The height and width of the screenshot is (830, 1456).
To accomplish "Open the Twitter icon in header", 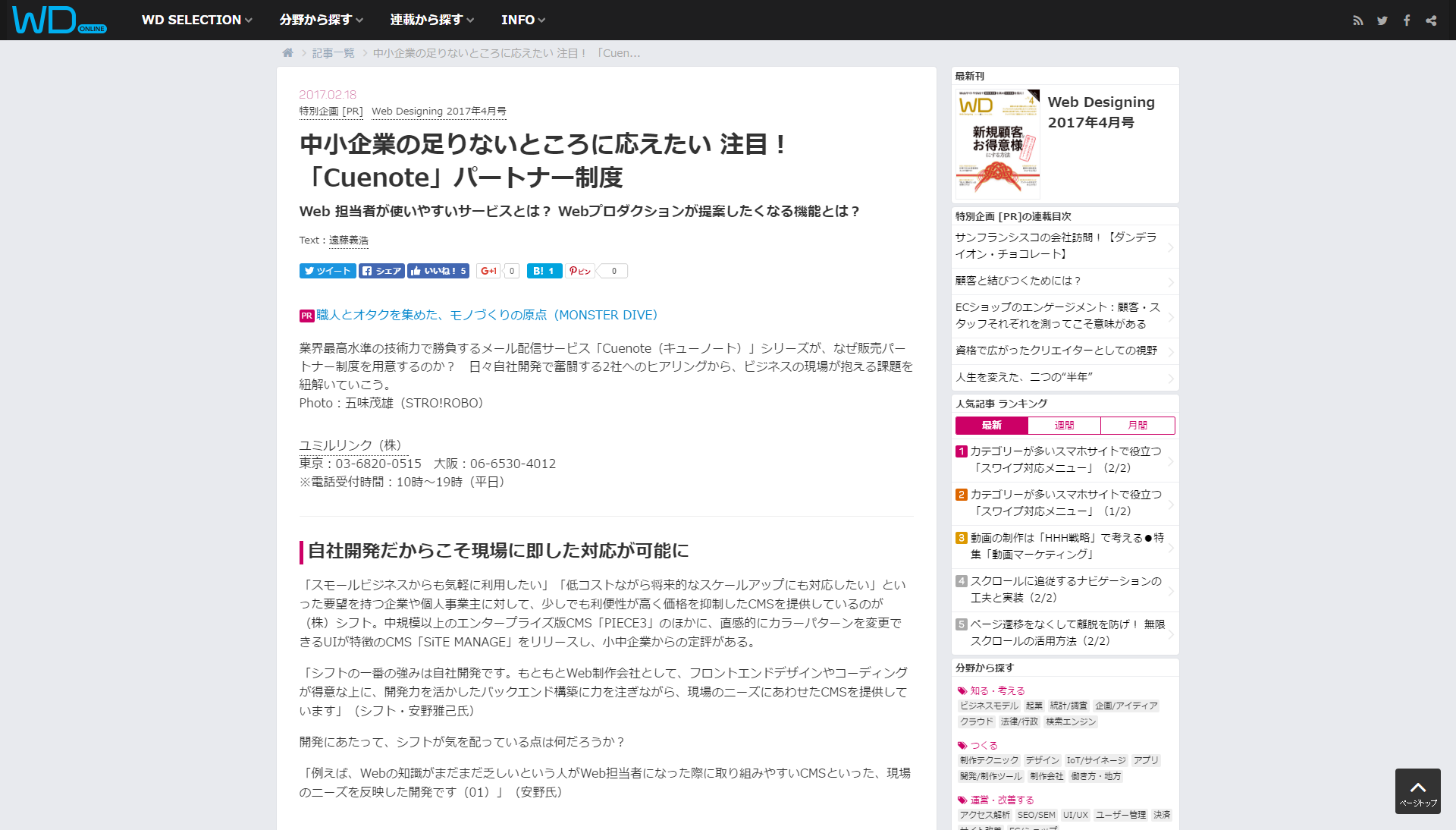I will [x=1382, y=20].
